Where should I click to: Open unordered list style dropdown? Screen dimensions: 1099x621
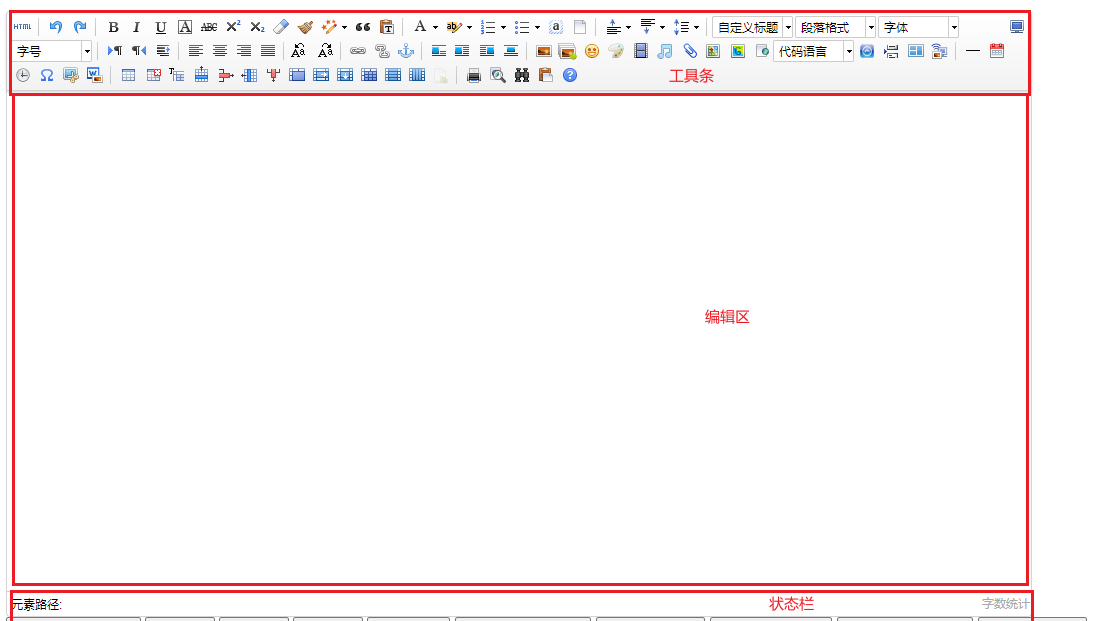click(x=538, y=27)
